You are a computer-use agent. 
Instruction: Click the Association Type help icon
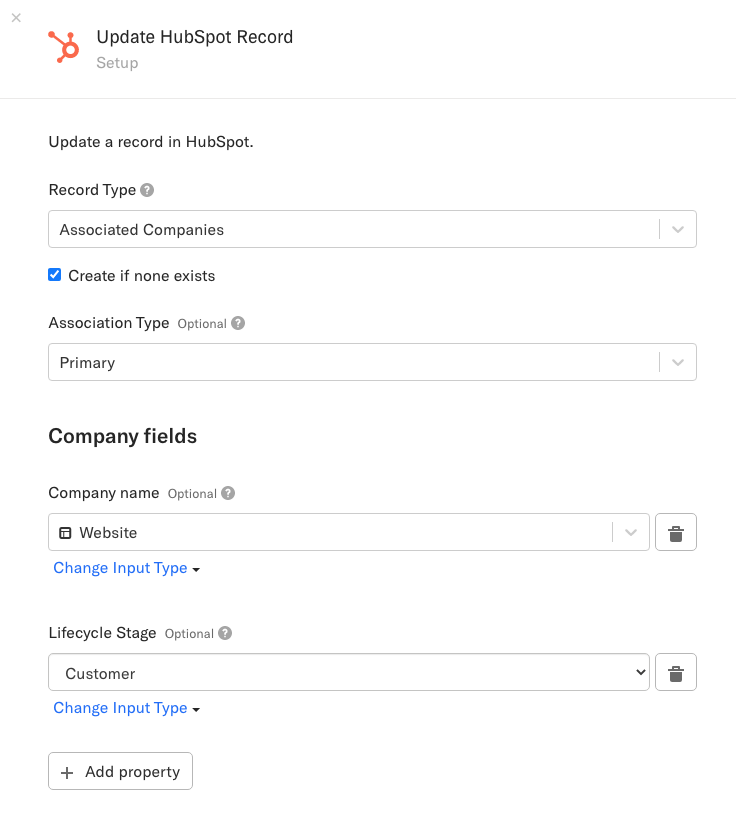pos(237,323)
